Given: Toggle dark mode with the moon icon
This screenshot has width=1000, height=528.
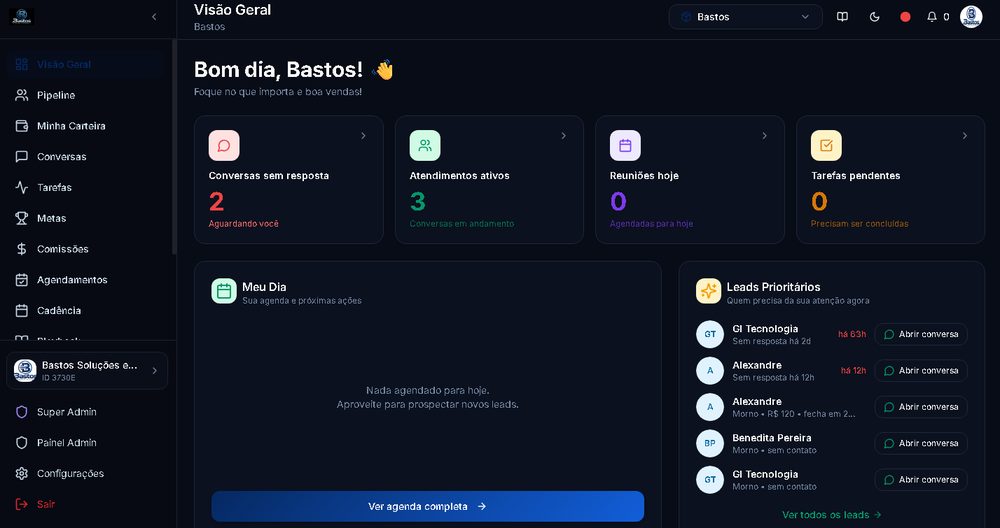Looking at the screenshot, I should click(x=874, y=17).
